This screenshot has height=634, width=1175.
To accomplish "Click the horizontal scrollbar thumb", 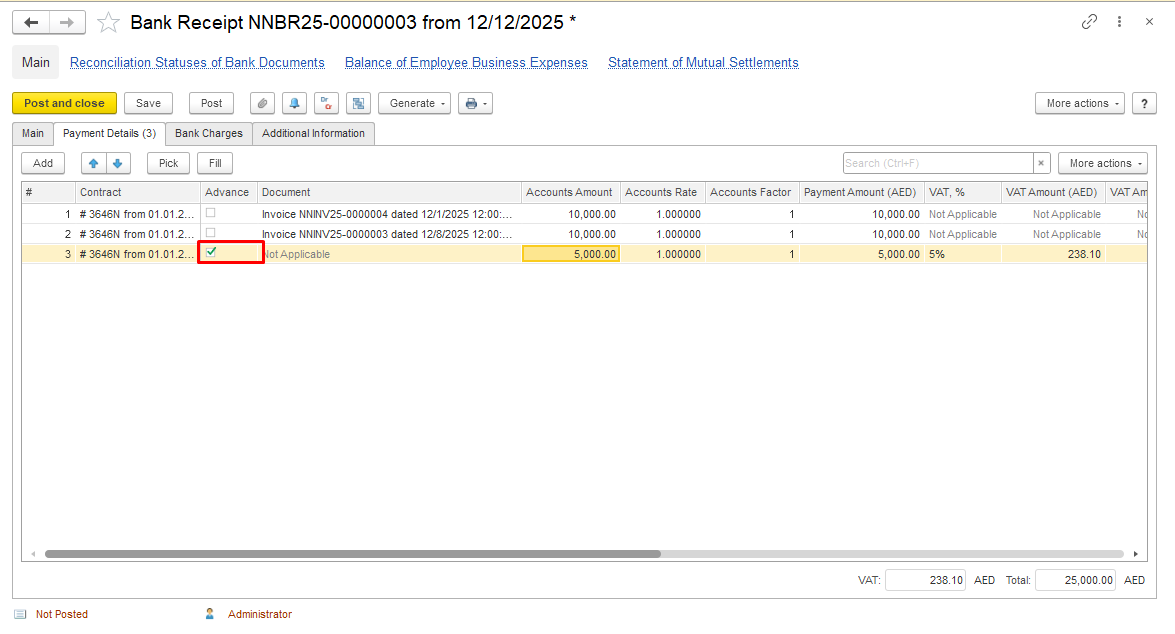I will click(352, 555).
